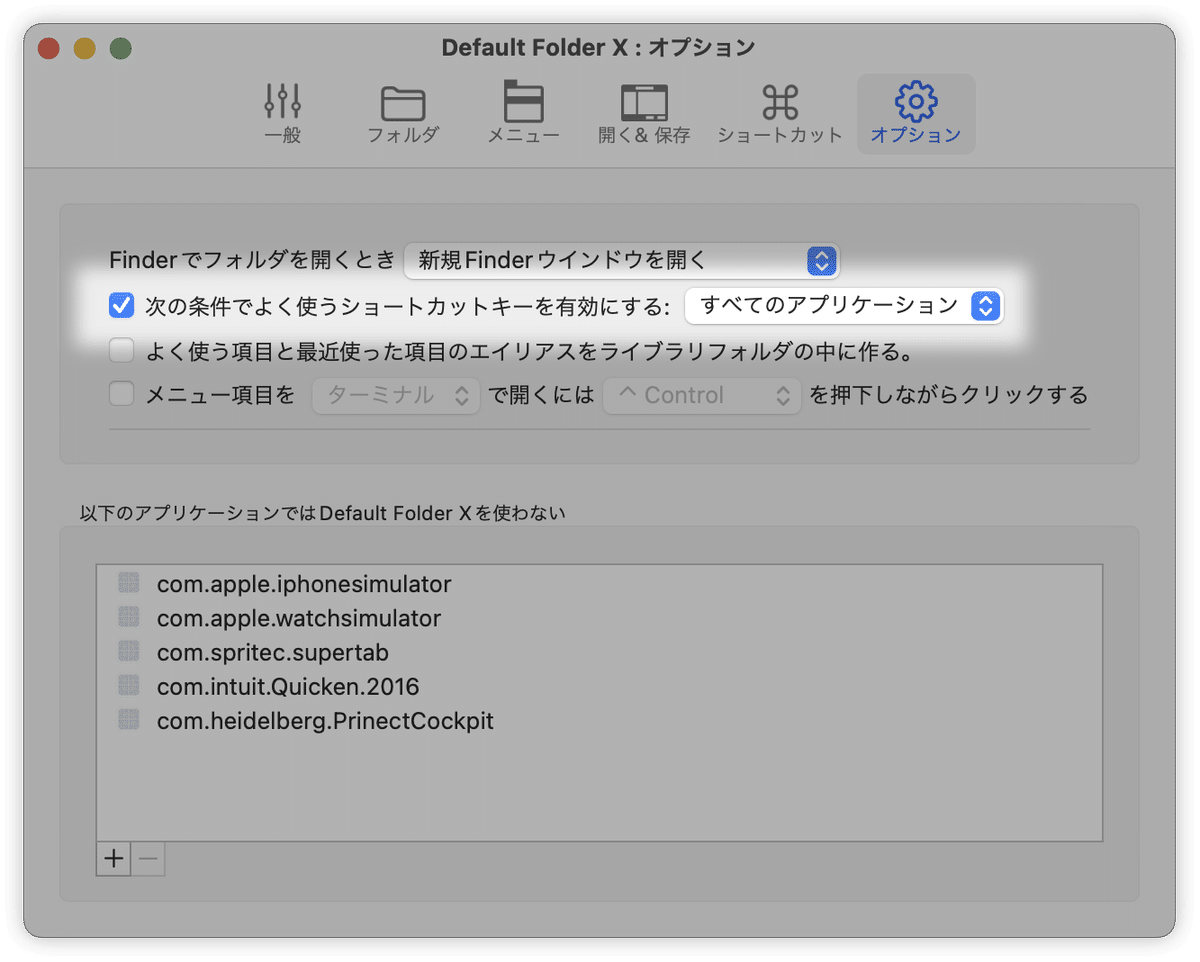Image resolution: width=1200 pixels, height=962 pixels.
Task: Select the com.heidelberg.PrinectCockpit row
Action: pyautogui.click(x=599, y=720)
